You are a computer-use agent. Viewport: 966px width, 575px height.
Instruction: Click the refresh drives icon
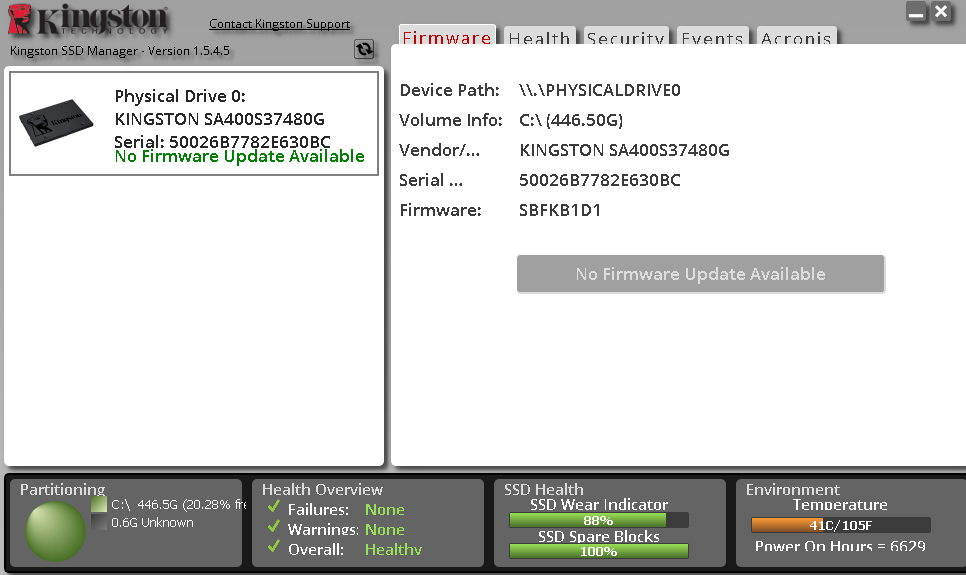click(364, 49)
